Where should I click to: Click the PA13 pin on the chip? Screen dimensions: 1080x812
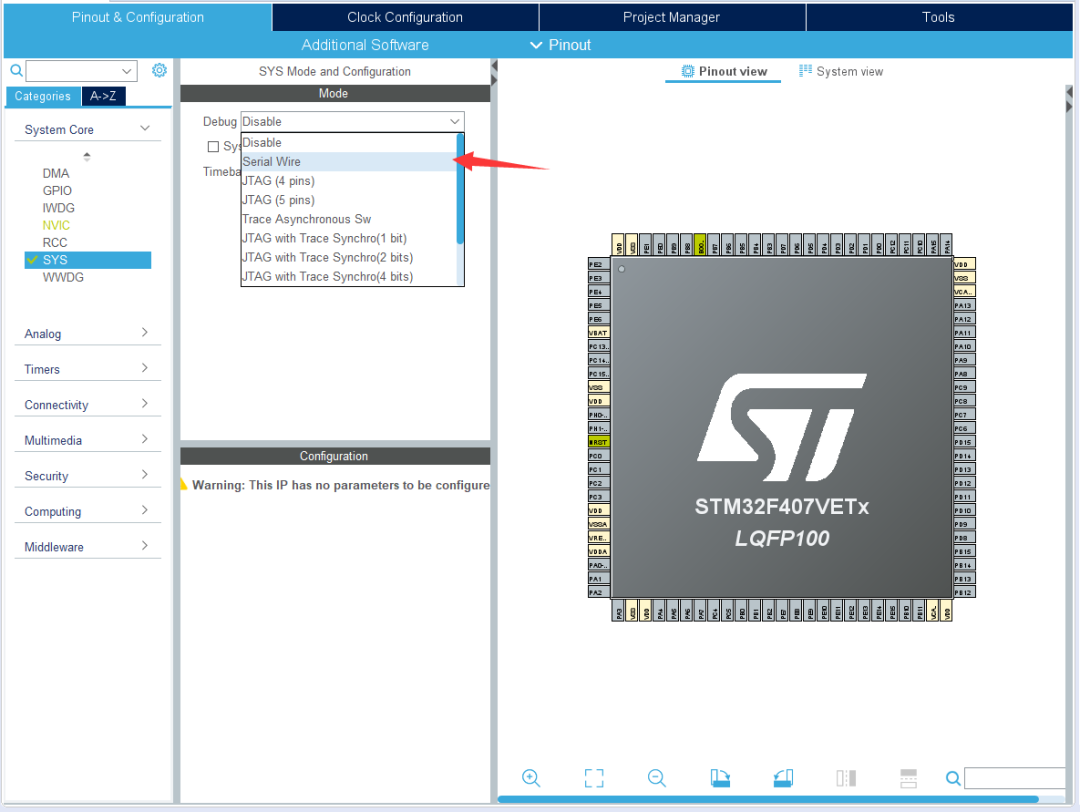pos(964,305)
